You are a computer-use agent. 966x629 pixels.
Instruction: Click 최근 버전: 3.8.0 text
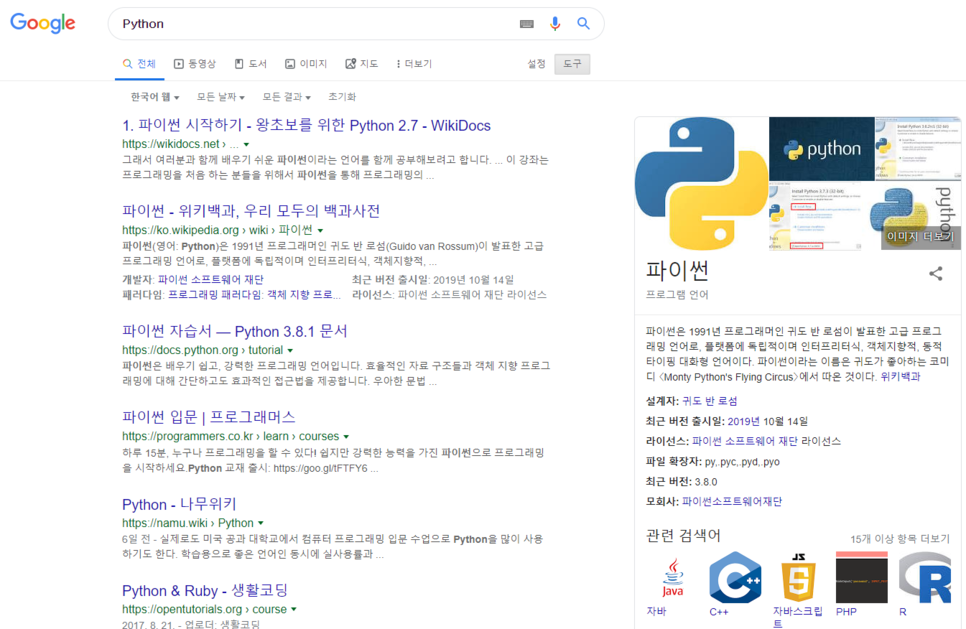681,482
